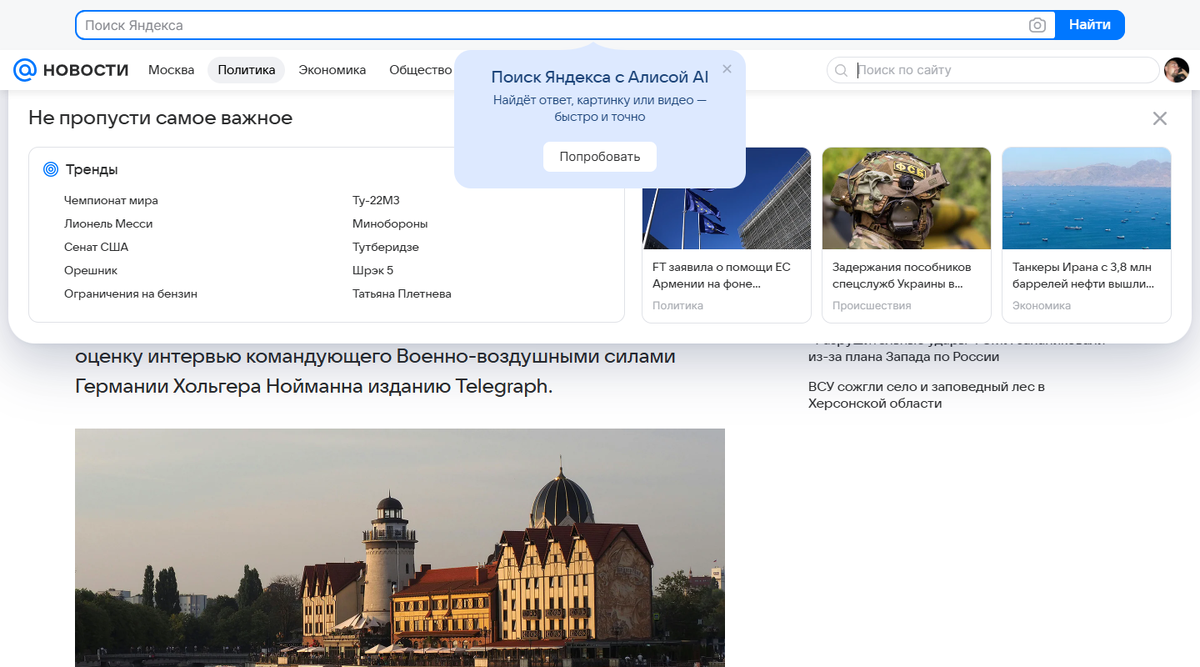The image size is (1200, 667).
Task: Switch to the Москва tab
Action: click(x=171, y=70)
